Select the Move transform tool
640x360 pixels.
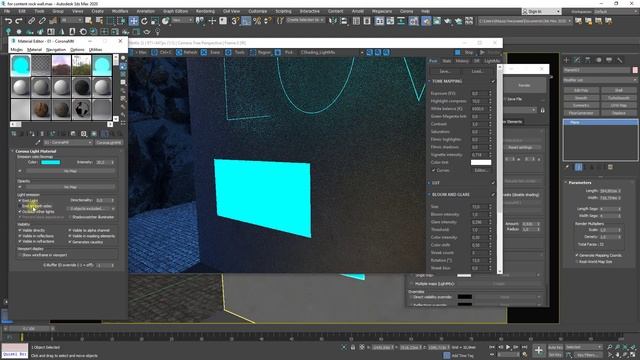click(133, 21)
